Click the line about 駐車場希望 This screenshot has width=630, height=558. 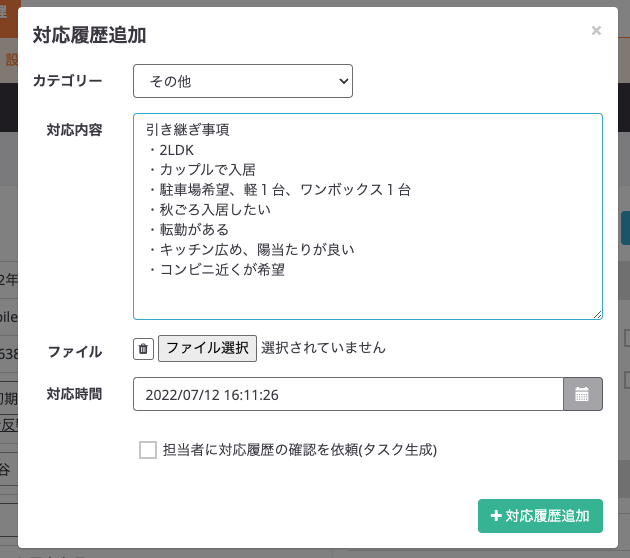pos(279,190)
